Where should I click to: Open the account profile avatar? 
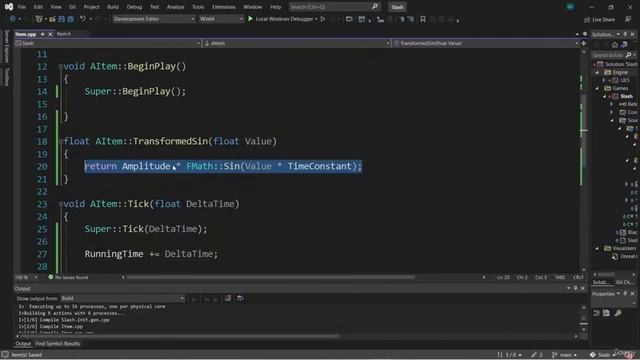tap(570, 7)
